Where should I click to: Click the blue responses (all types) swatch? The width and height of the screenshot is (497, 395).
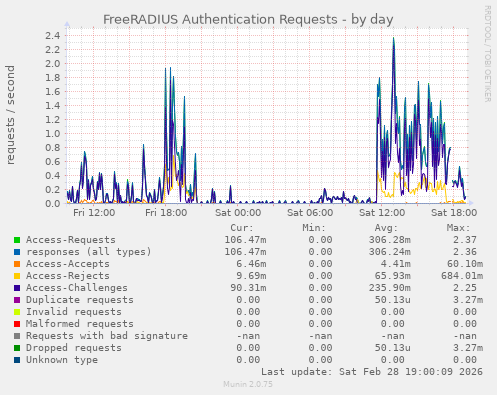click(x=17, y=252)
